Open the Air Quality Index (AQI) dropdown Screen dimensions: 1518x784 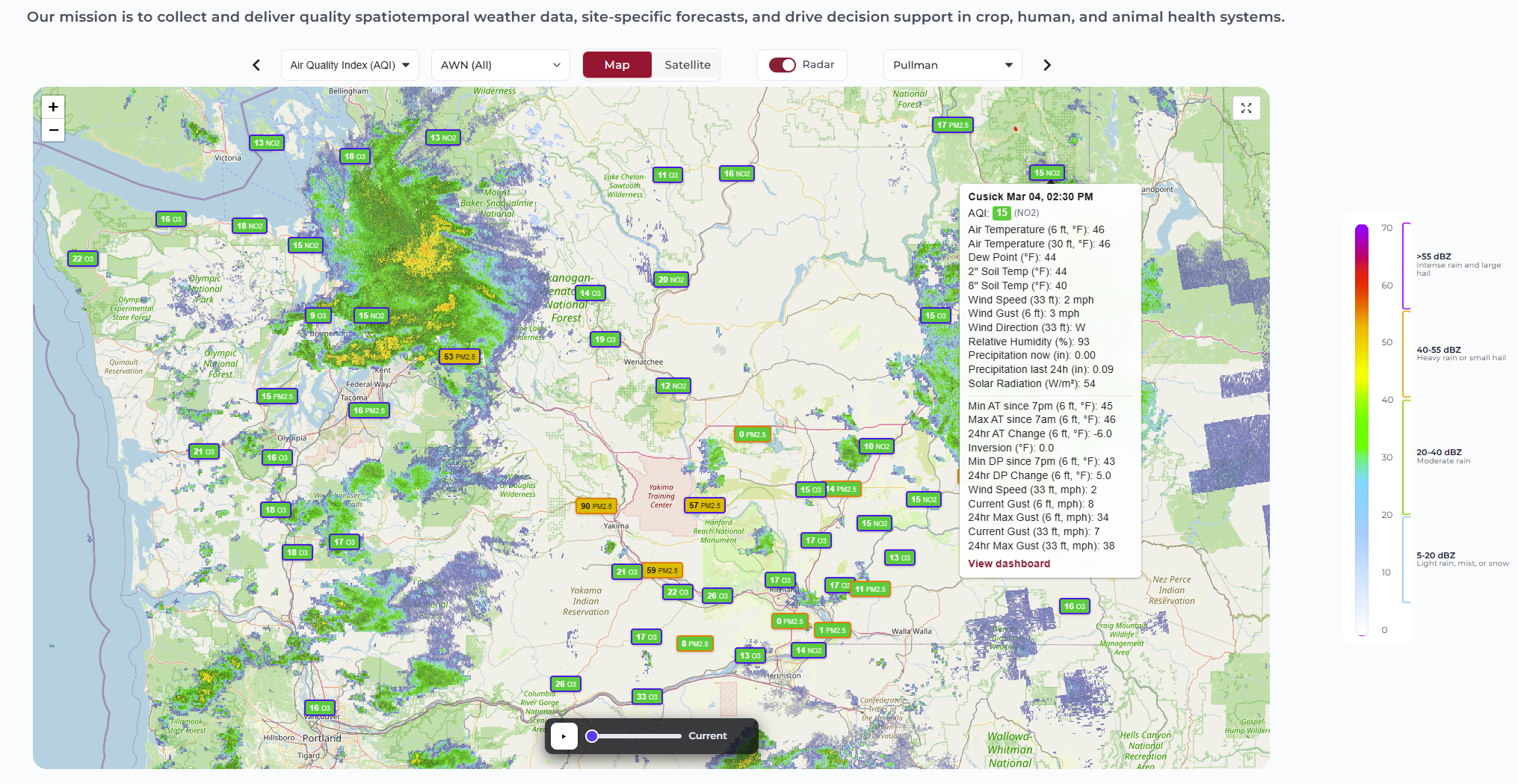pyautogui.click(x=349, y=65)
